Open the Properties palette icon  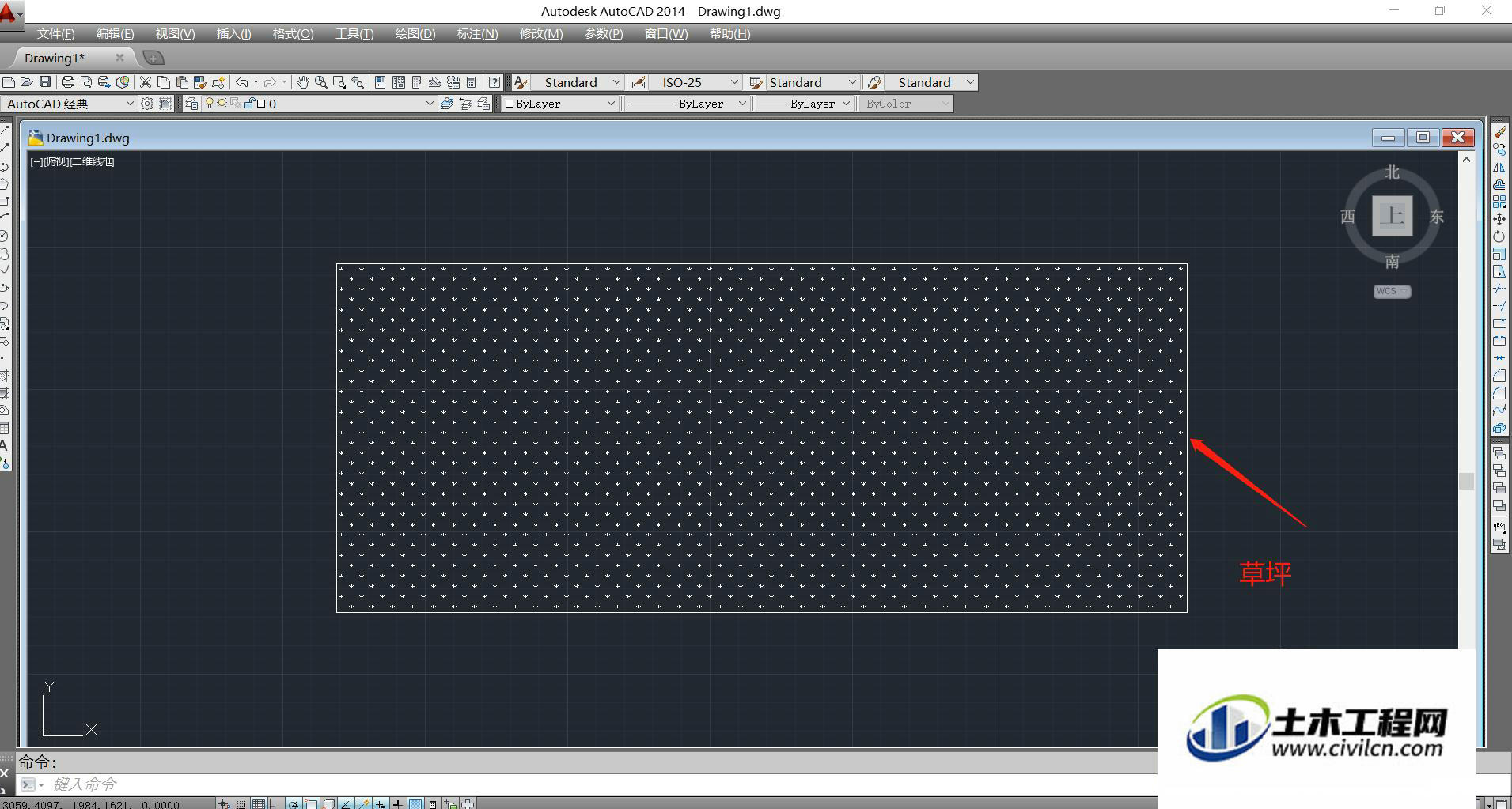(380, 82)
